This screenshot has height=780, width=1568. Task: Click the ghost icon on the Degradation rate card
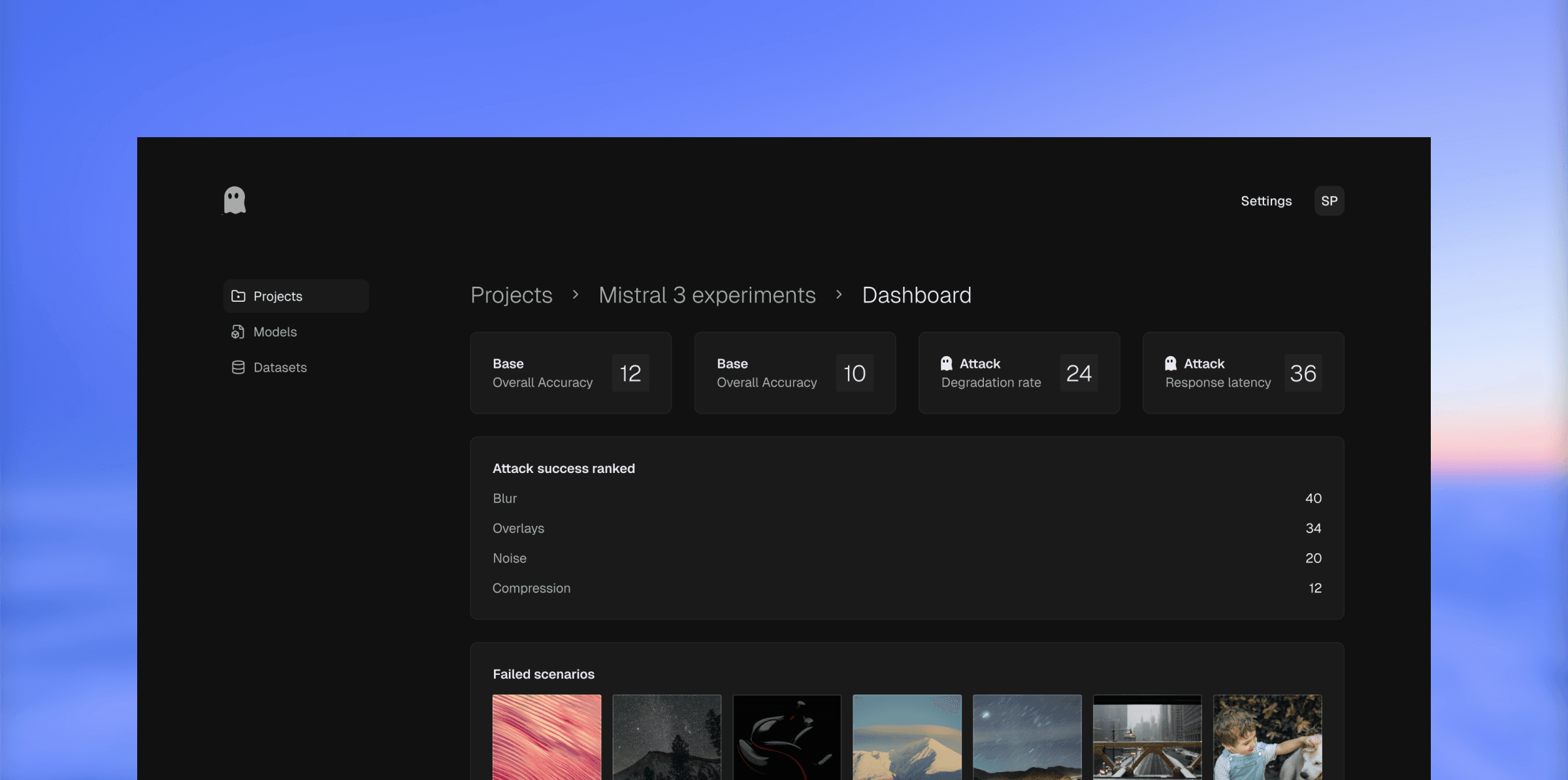[945, 363]
